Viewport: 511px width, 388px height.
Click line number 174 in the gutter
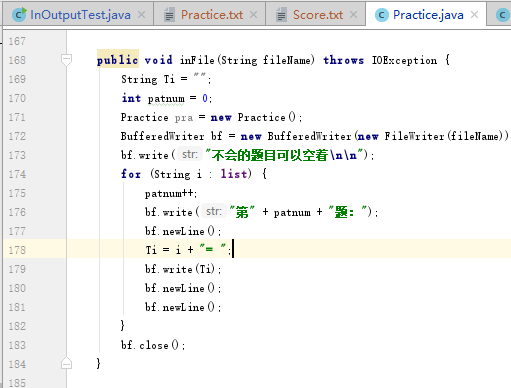[17, 174]
